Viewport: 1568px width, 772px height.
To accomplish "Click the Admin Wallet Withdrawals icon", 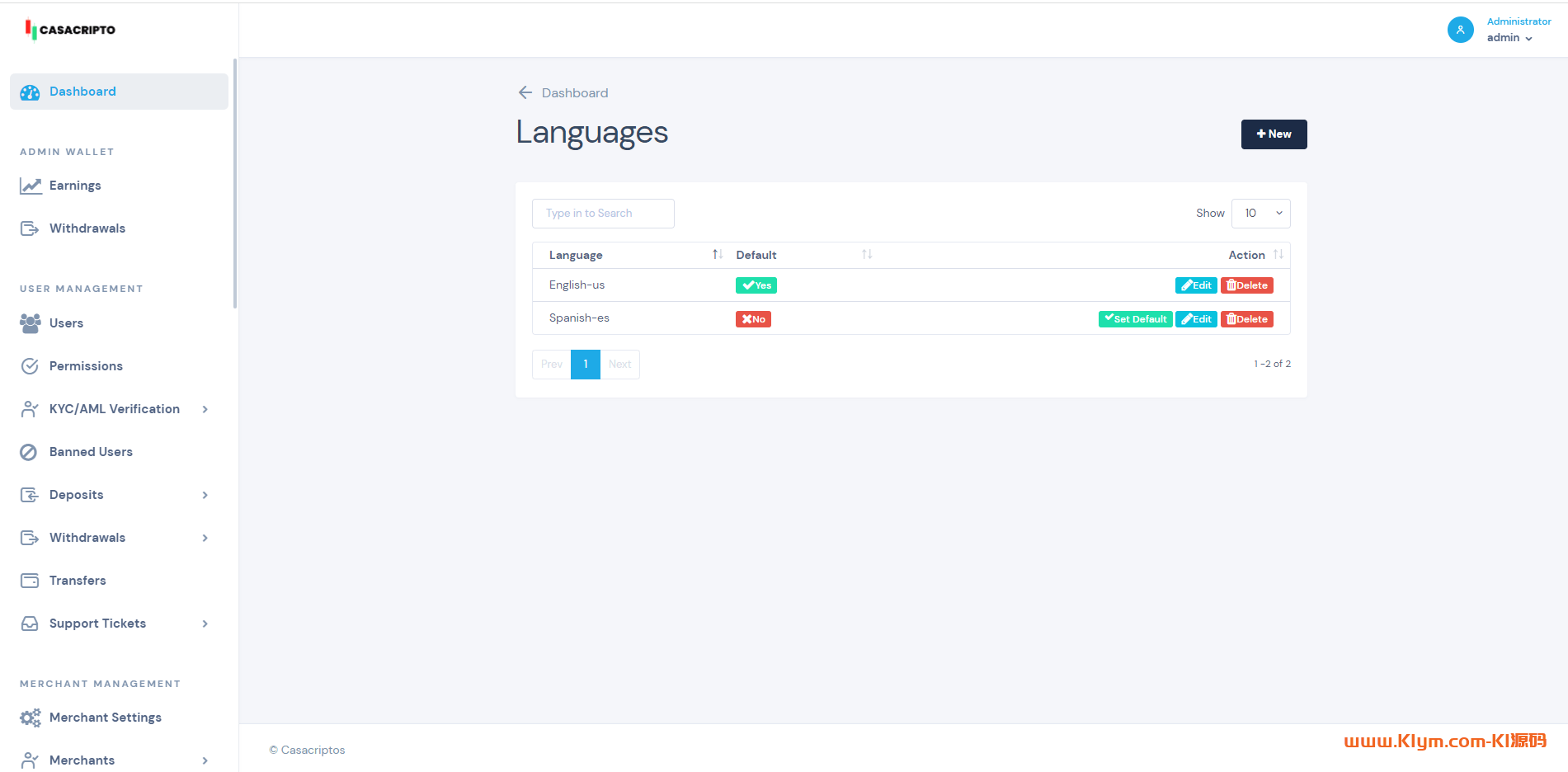I will coord(30,228).
